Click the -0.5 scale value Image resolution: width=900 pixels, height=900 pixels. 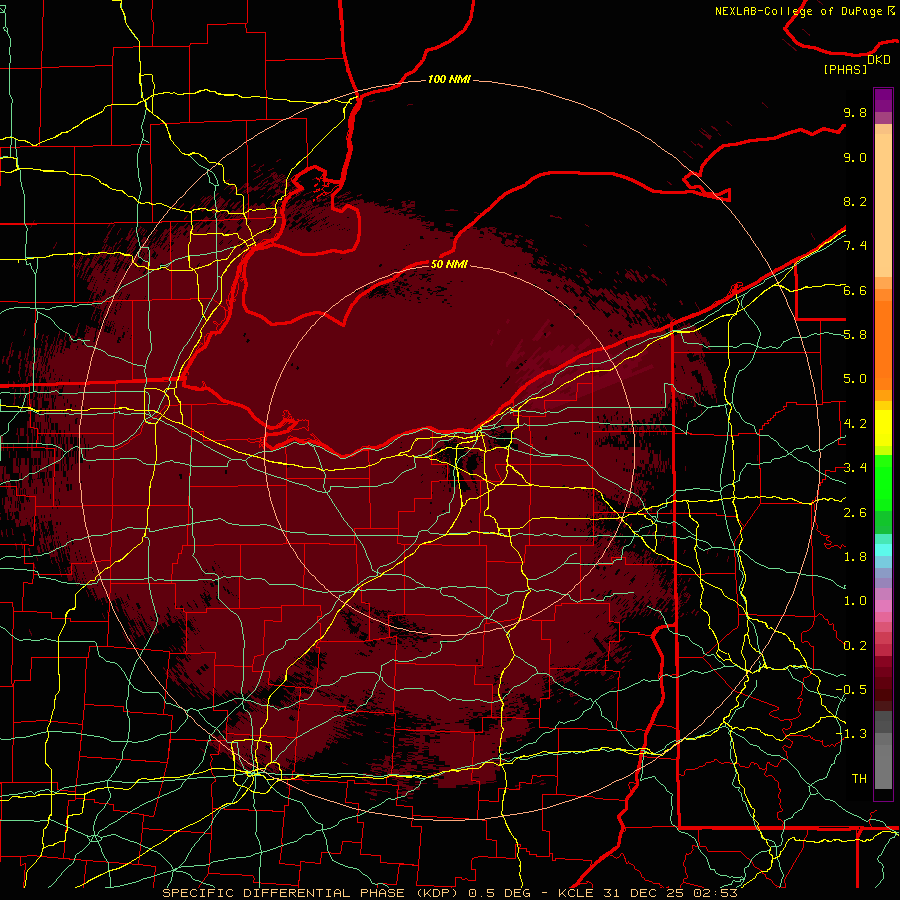[851, 690]
